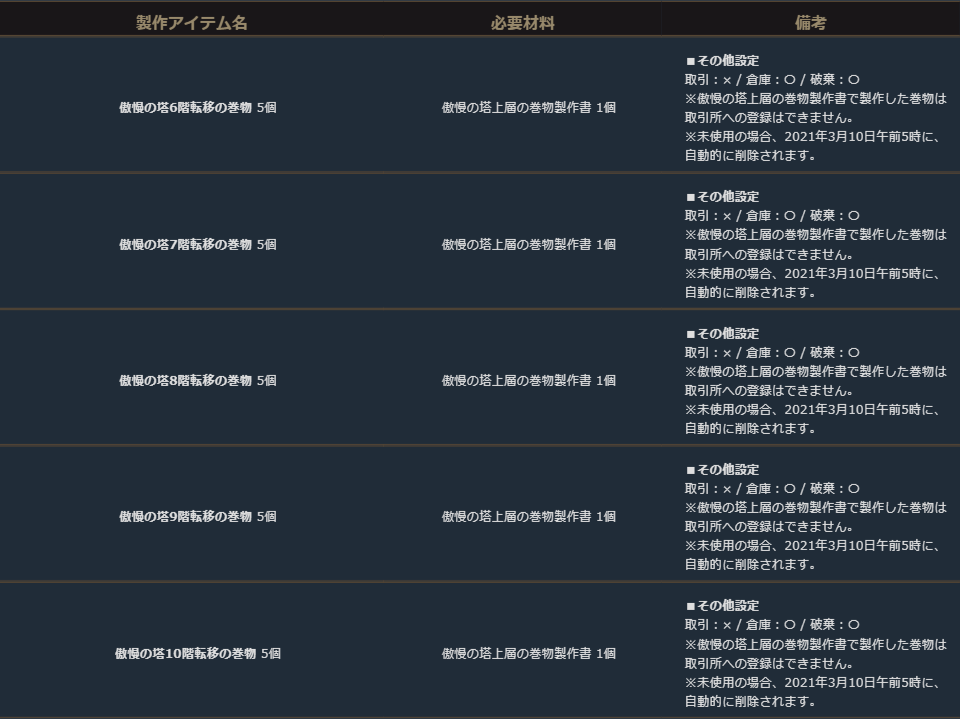
Task: Click the 必要材料 column header
Action: (522, 23)
